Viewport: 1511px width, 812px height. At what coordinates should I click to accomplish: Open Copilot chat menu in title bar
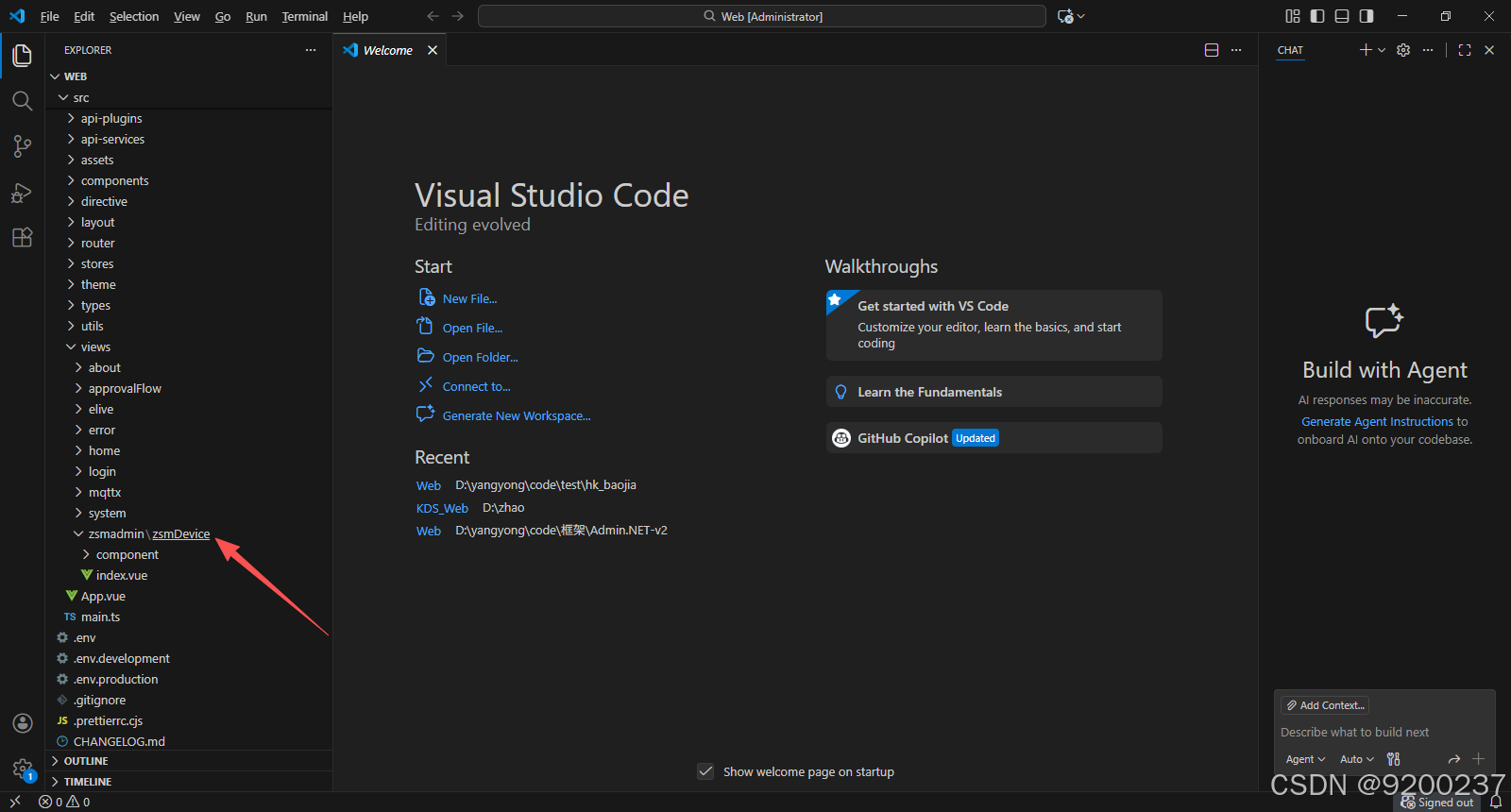(x=1071, y=16)
